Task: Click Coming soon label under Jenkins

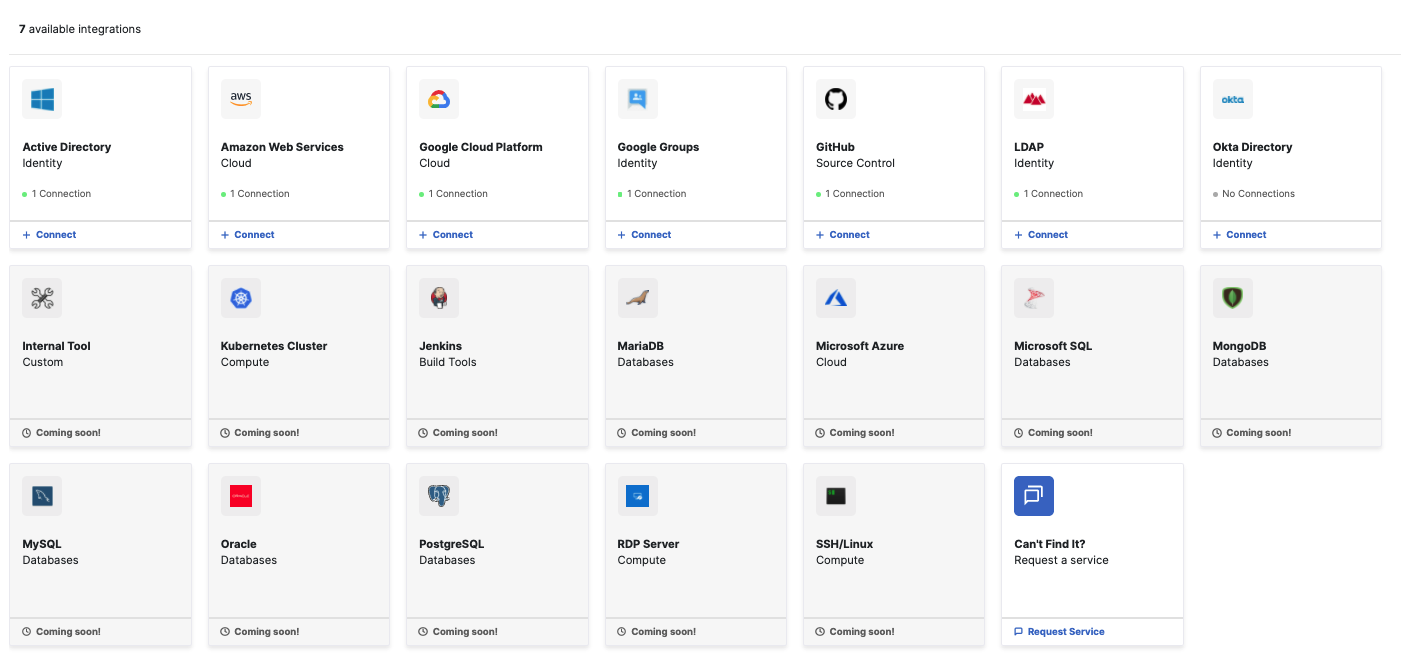Action: coord(458,433)
